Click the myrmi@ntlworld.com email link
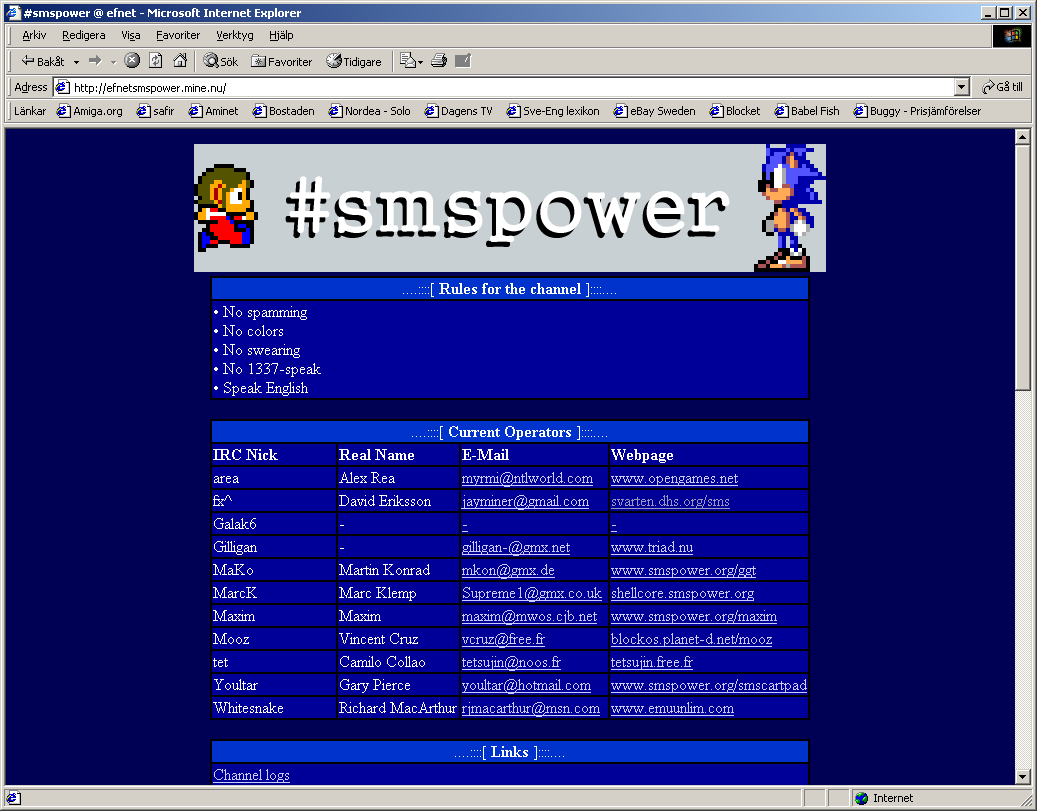 (527, 478)
